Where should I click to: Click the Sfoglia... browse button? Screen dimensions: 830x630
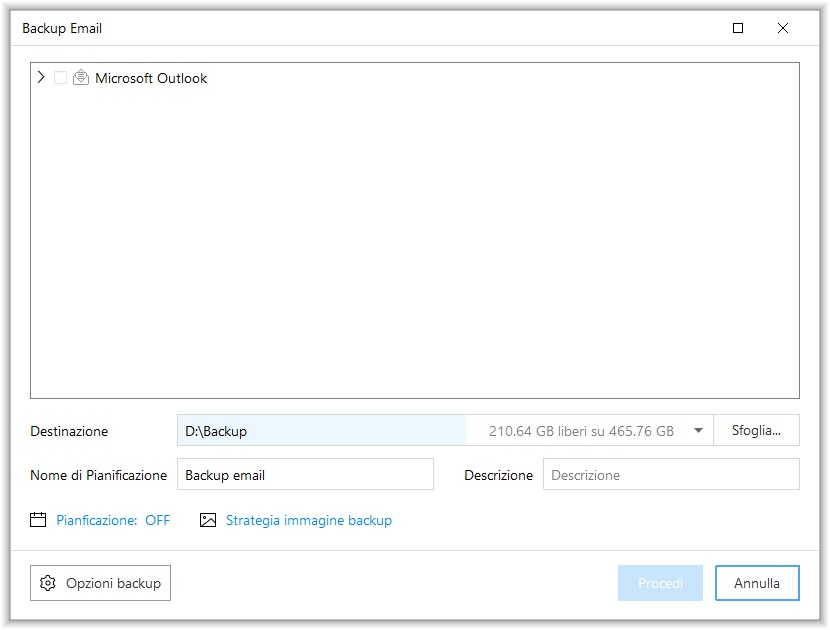click(756, 431)
